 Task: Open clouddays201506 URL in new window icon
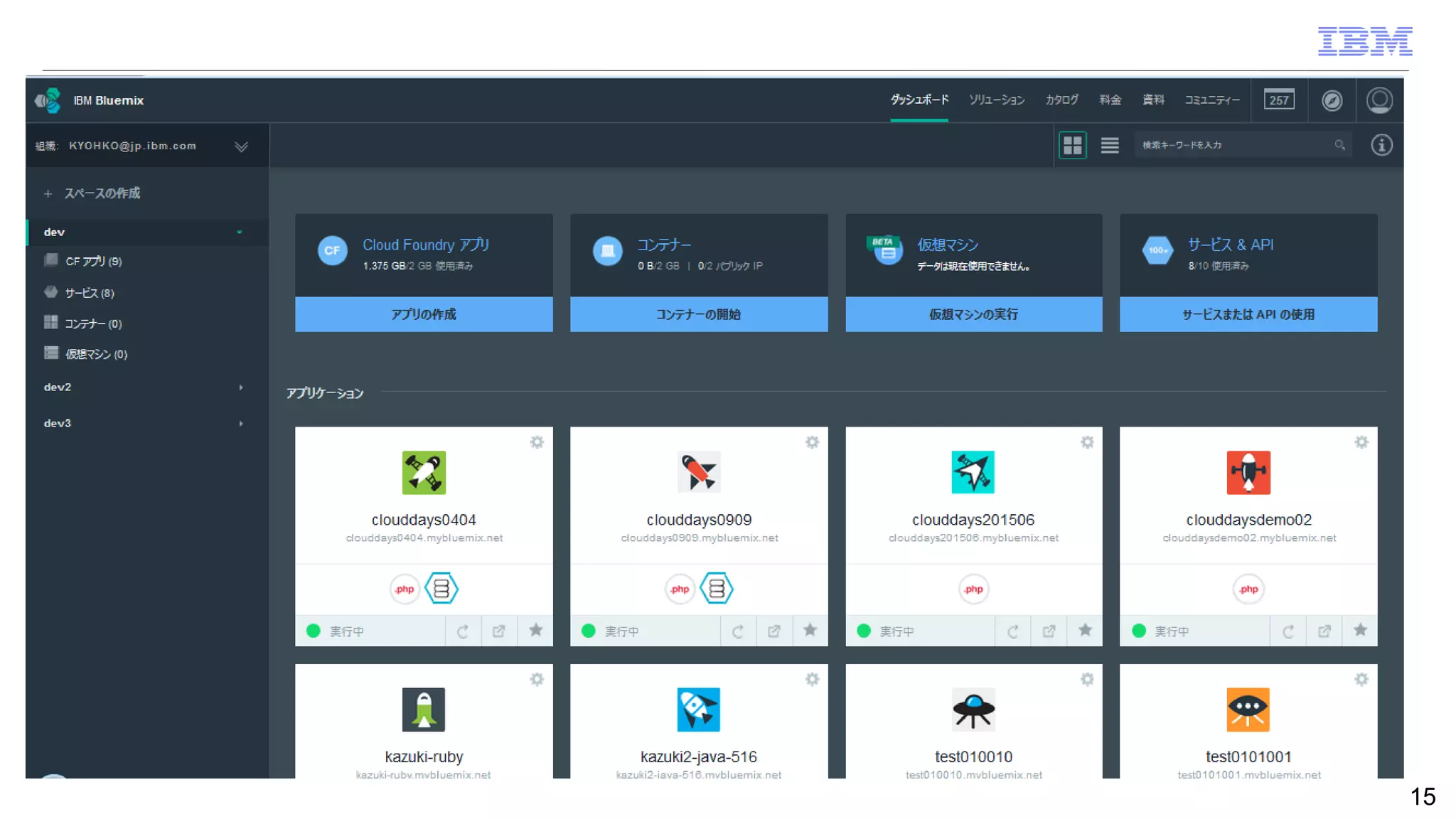(1049, 631)
